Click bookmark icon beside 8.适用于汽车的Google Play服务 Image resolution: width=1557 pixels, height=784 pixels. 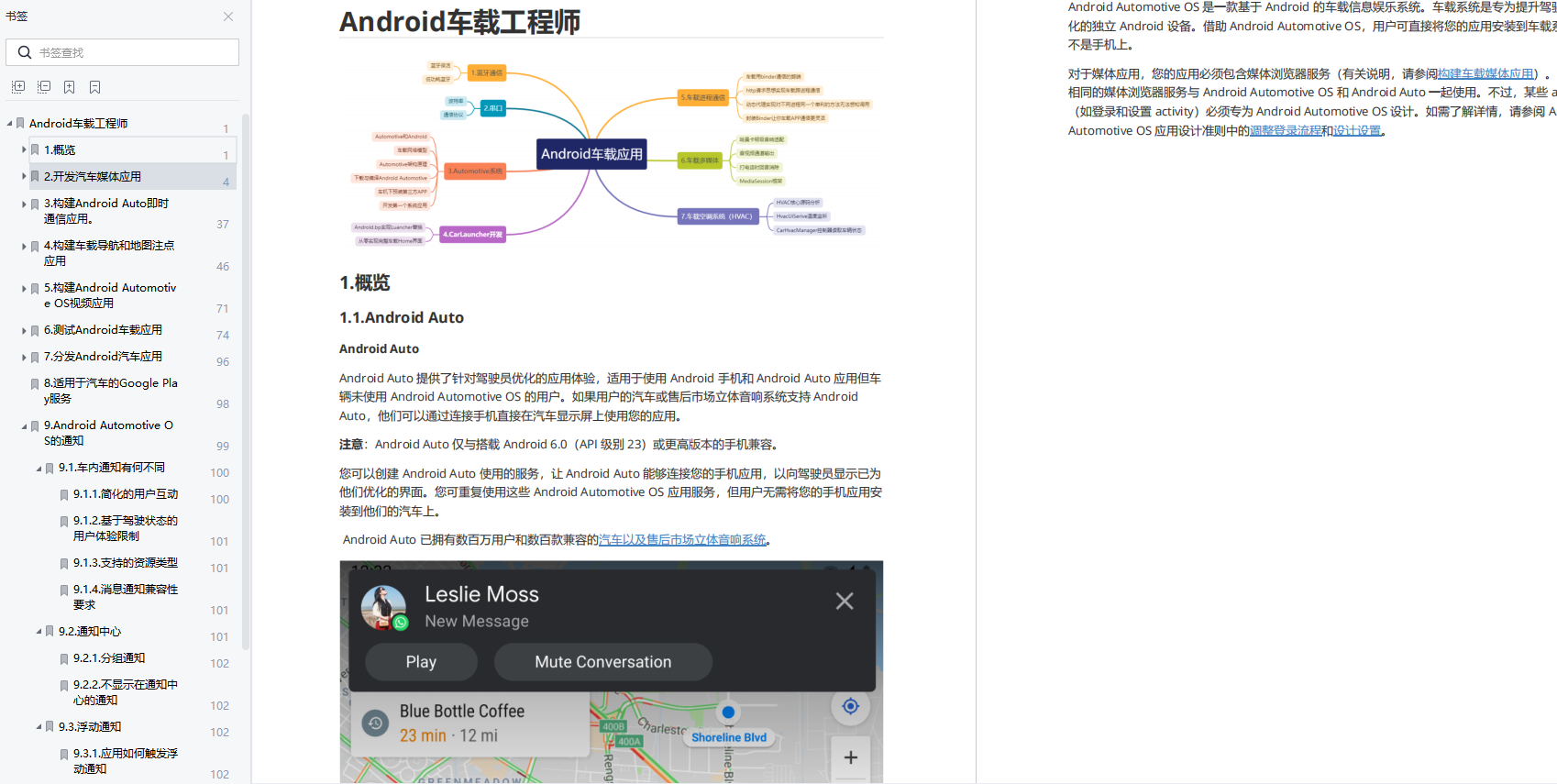35,384
